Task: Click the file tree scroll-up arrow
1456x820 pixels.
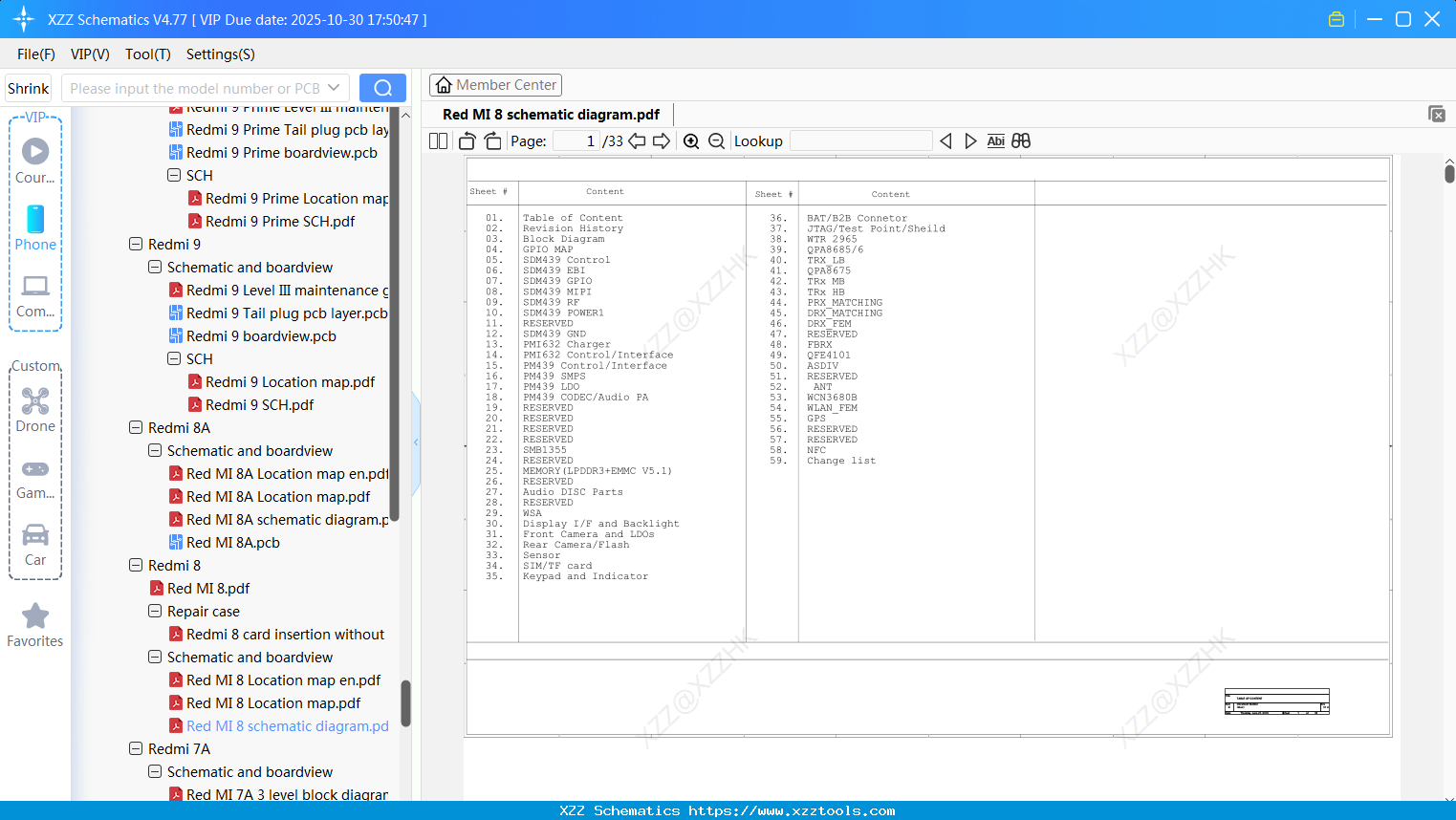Action: coord(405,115)
